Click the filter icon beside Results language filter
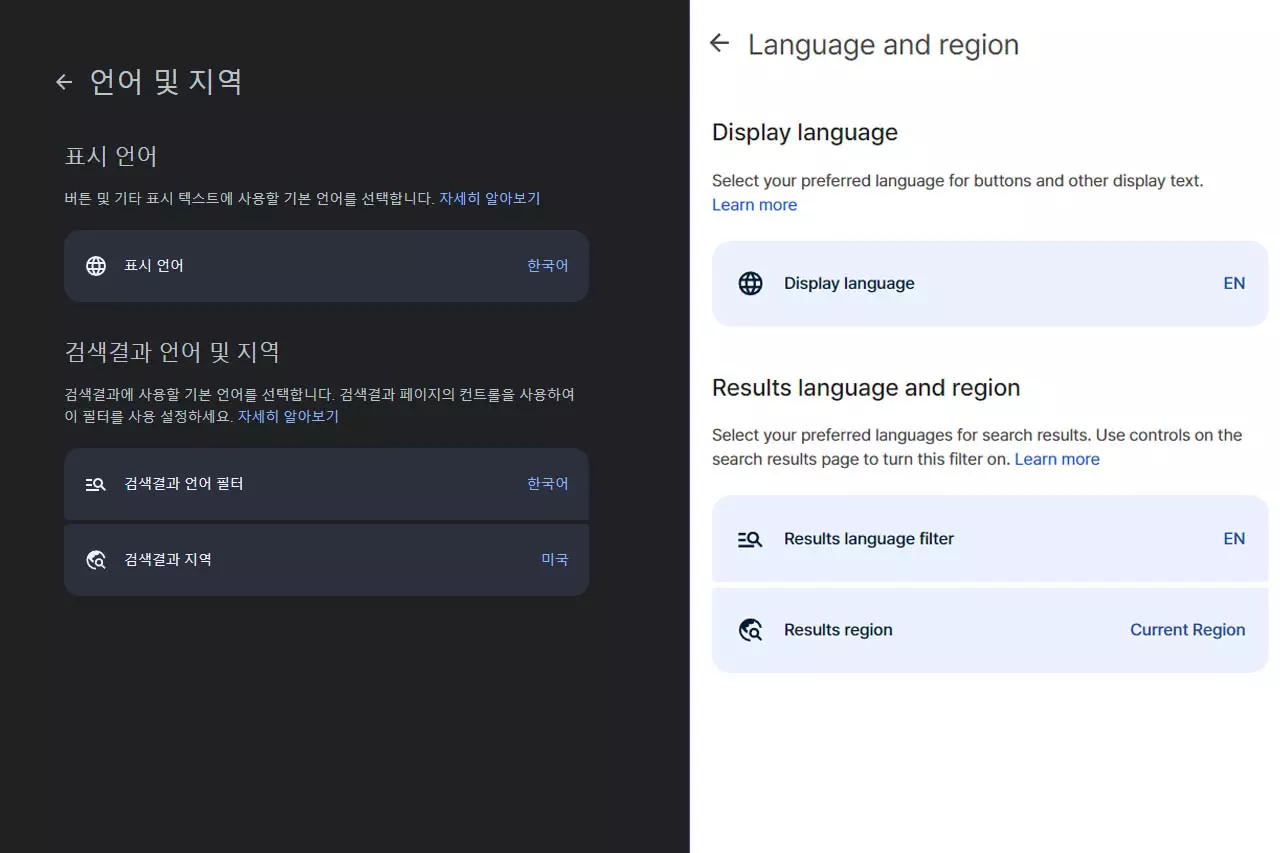Screen dimensions: 1280x853 point(750,538)
